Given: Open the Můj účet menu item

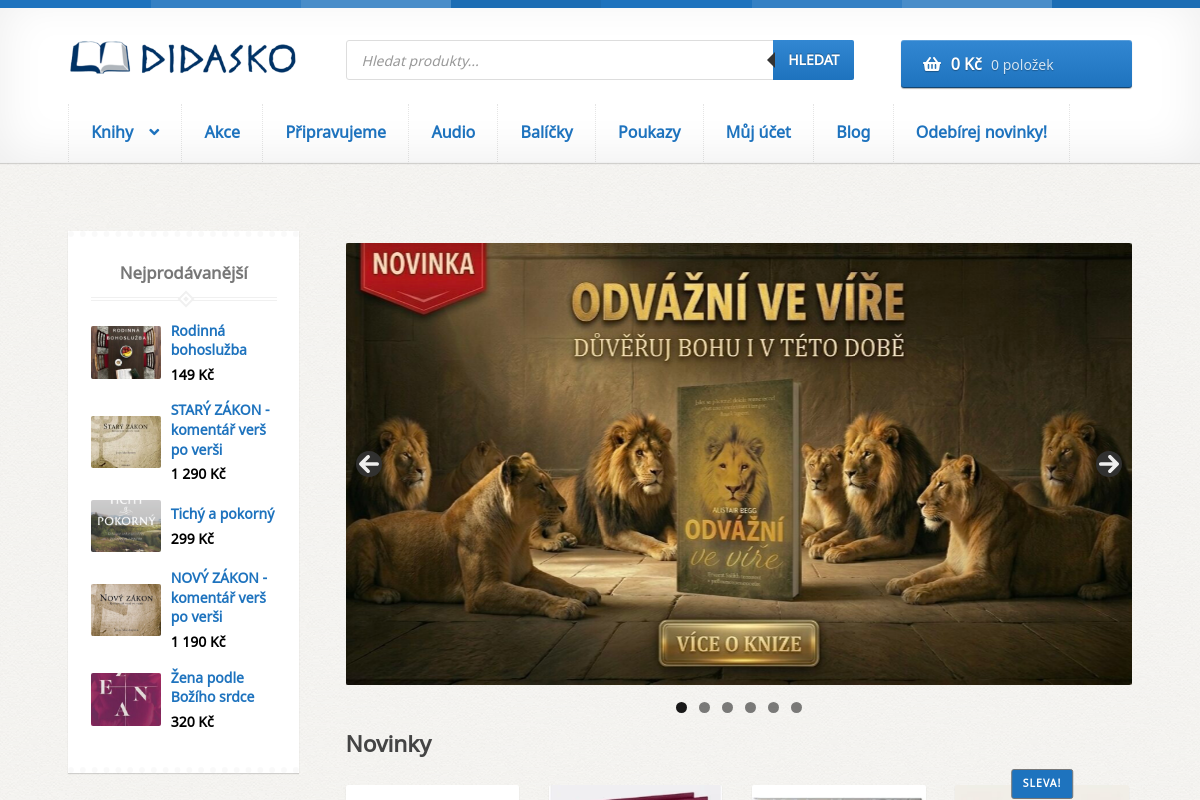Looking at the screenshot, I should click(758, 132).
